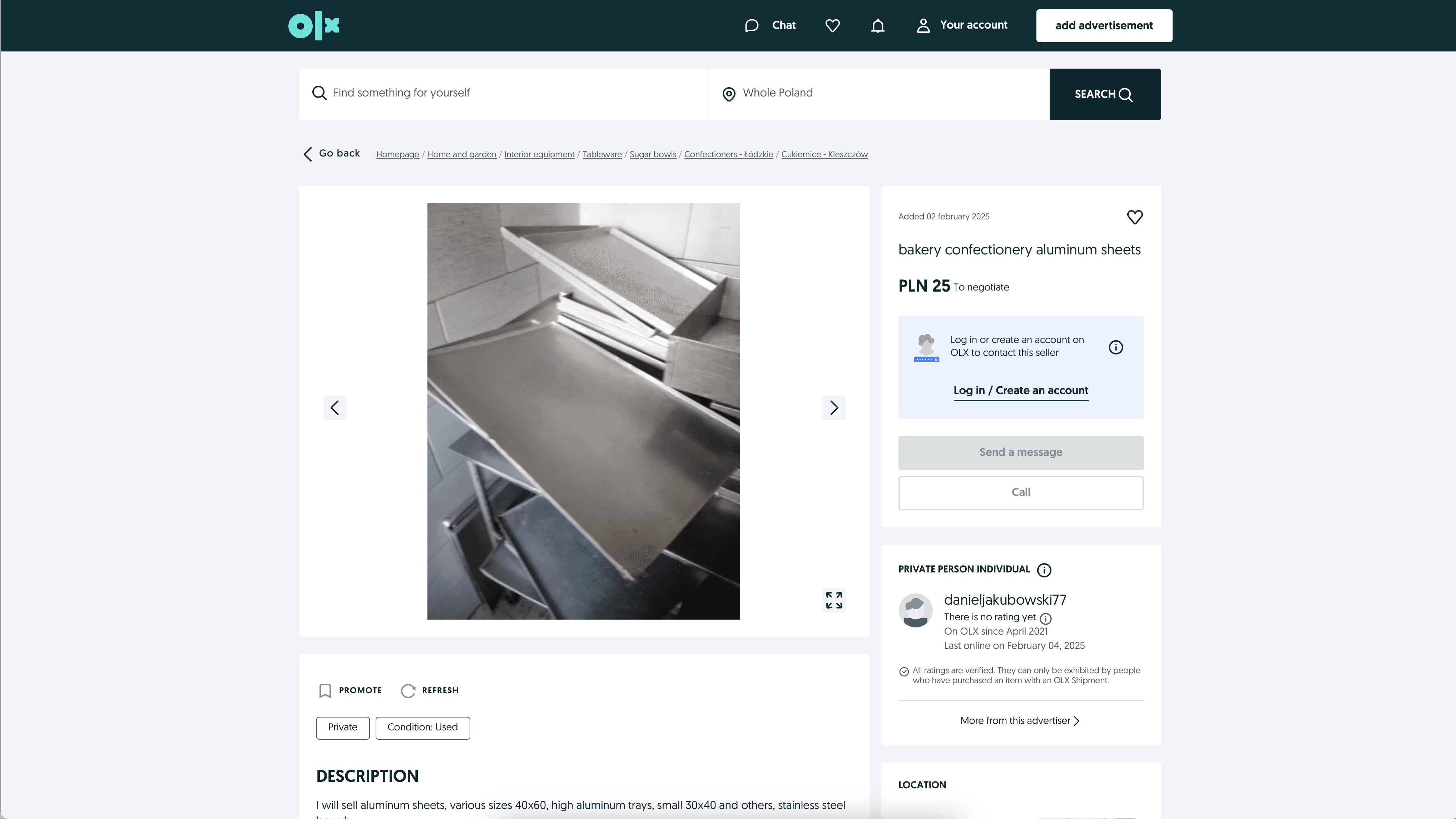Show next photo in gallery

click(x=834, y=407)
